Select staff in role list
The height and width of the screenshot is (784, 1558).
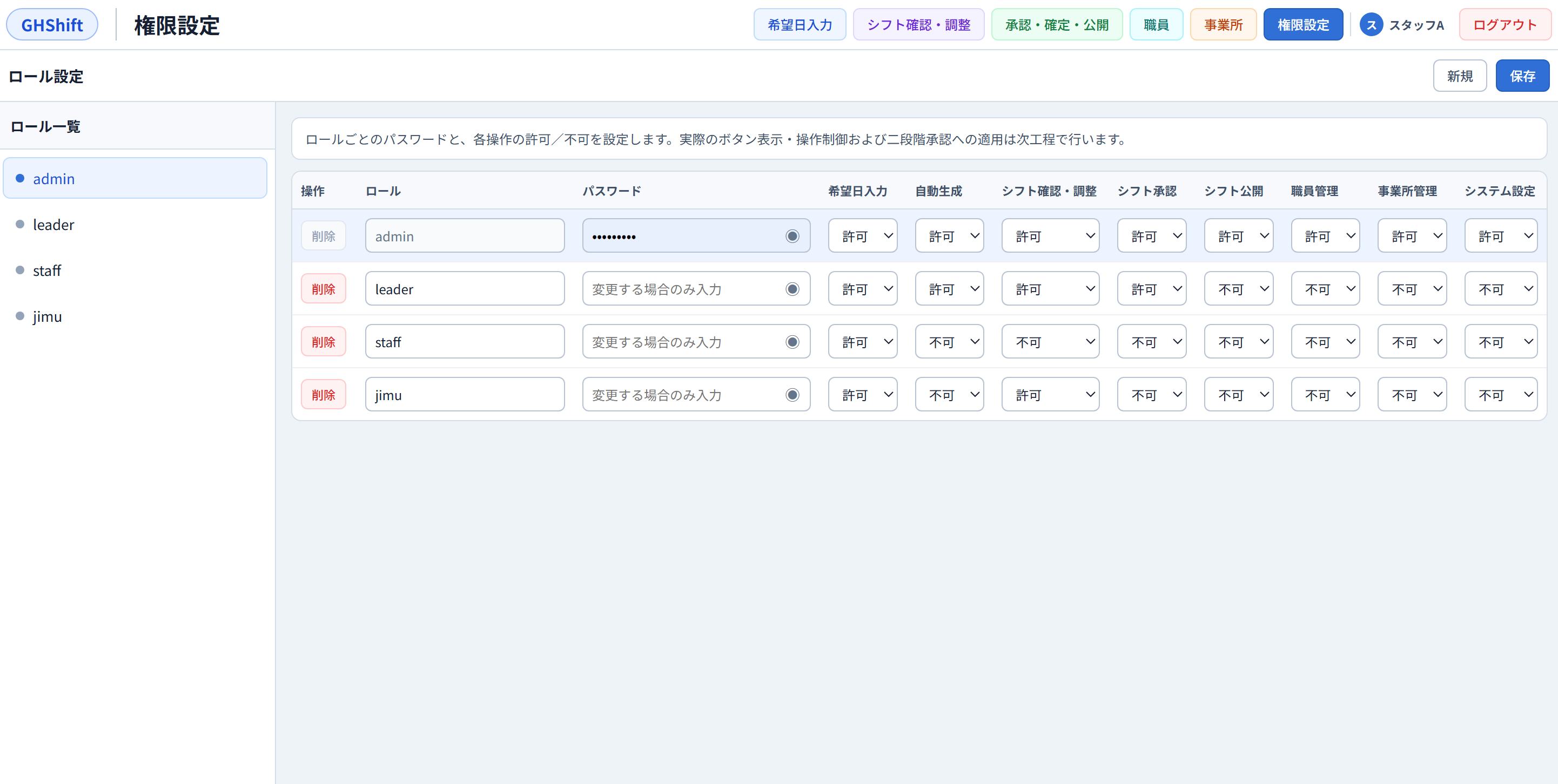135,270
